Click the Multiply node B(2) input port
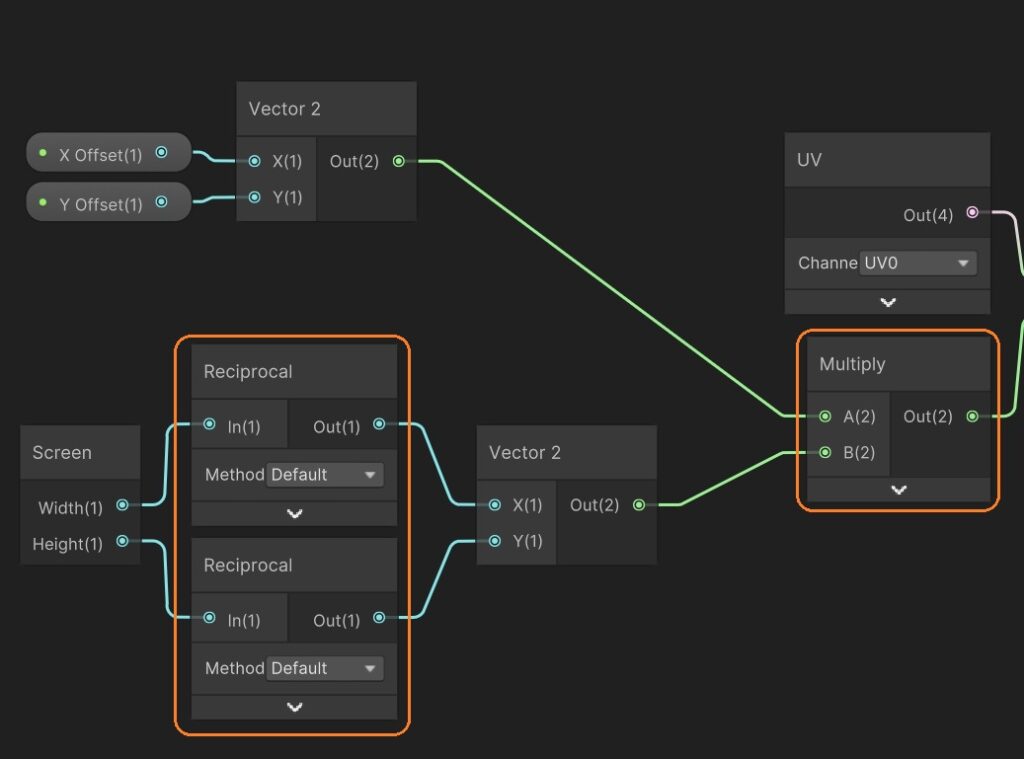This screenshot has width=1024, height=759. pyautogui.click(x=825, y=452)
